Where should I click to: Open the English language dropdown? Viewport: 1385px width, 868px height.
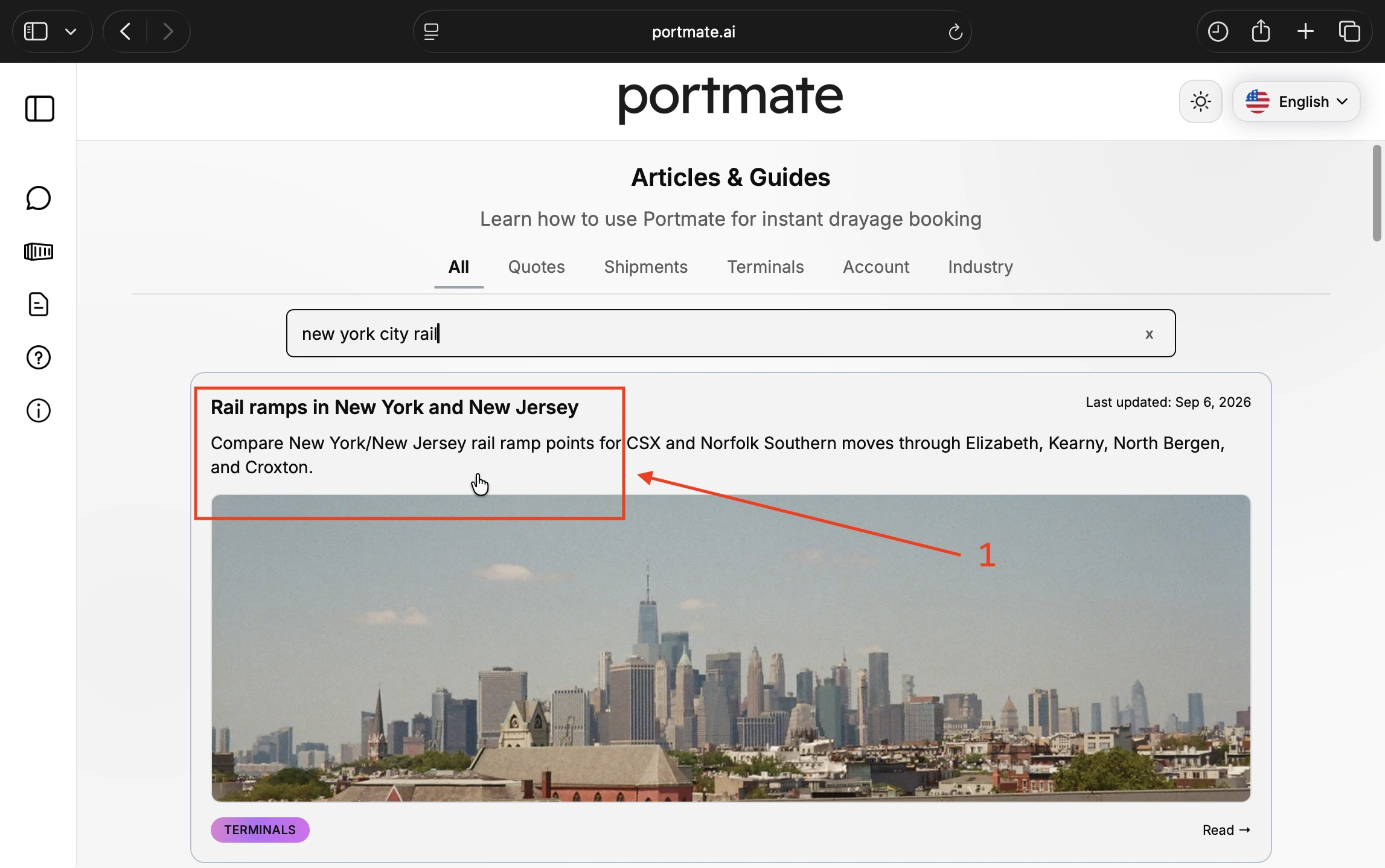tap(1296, 102)
